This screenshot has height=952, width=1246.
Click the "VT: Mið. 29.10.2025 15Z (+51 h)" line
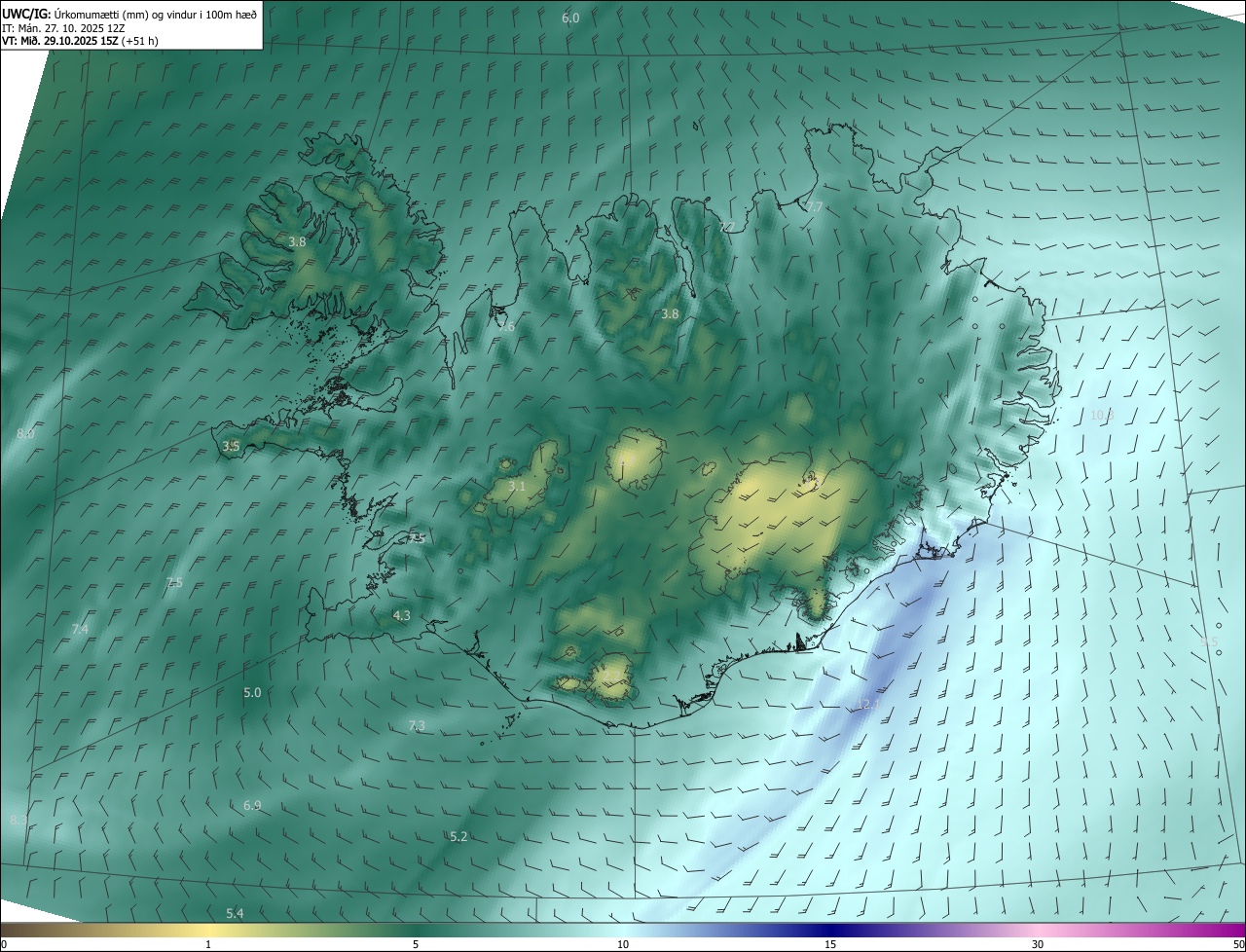[80, 41]
